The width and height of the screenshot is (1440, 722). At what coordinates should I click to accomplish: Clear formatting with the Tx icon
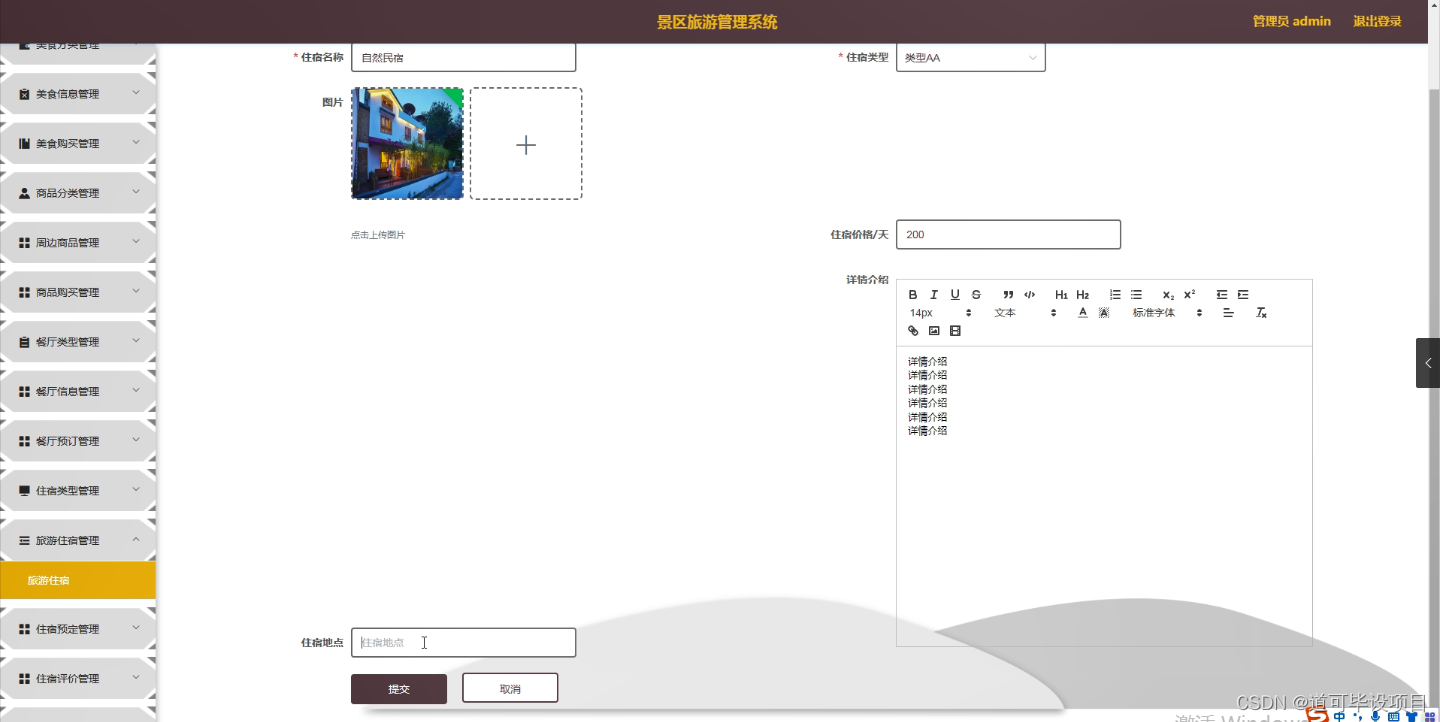pos(1261,312)
